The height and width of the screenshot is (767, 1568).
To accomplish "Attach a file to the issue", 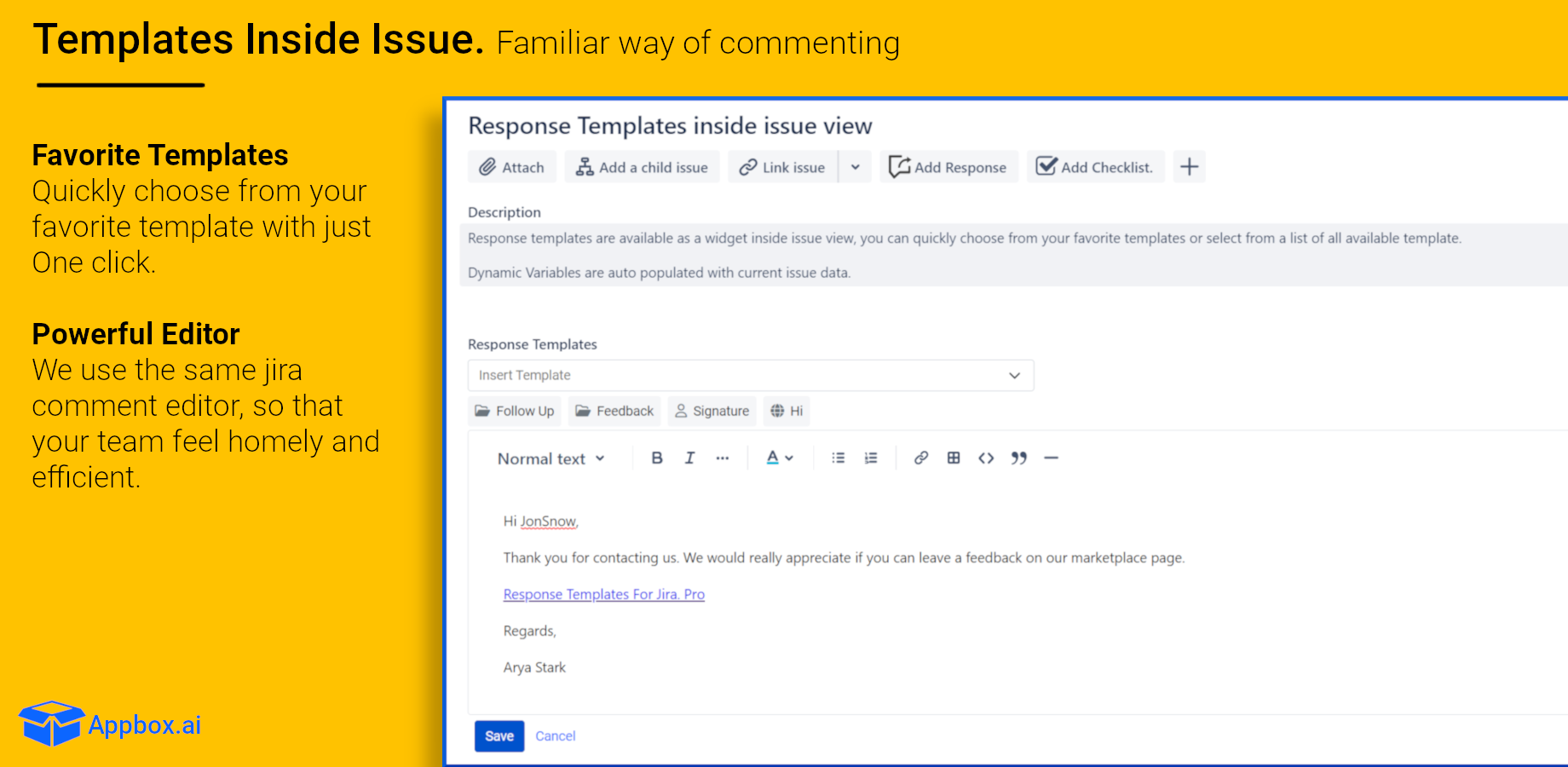I will click(511, 166).
